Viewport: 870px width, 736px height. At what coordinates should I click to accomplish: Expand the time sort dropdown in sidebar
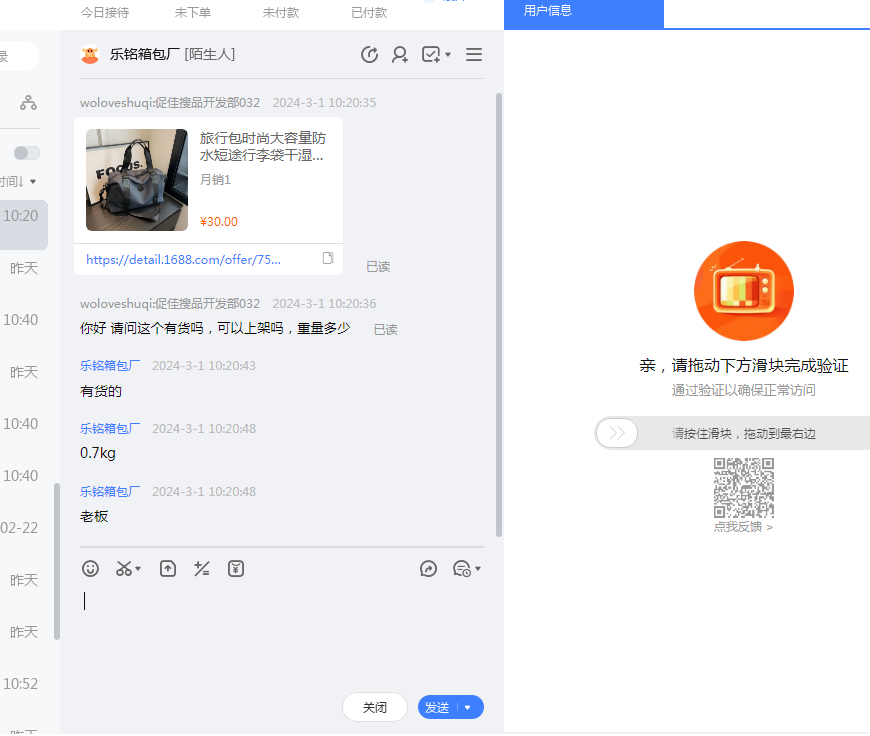32,182
